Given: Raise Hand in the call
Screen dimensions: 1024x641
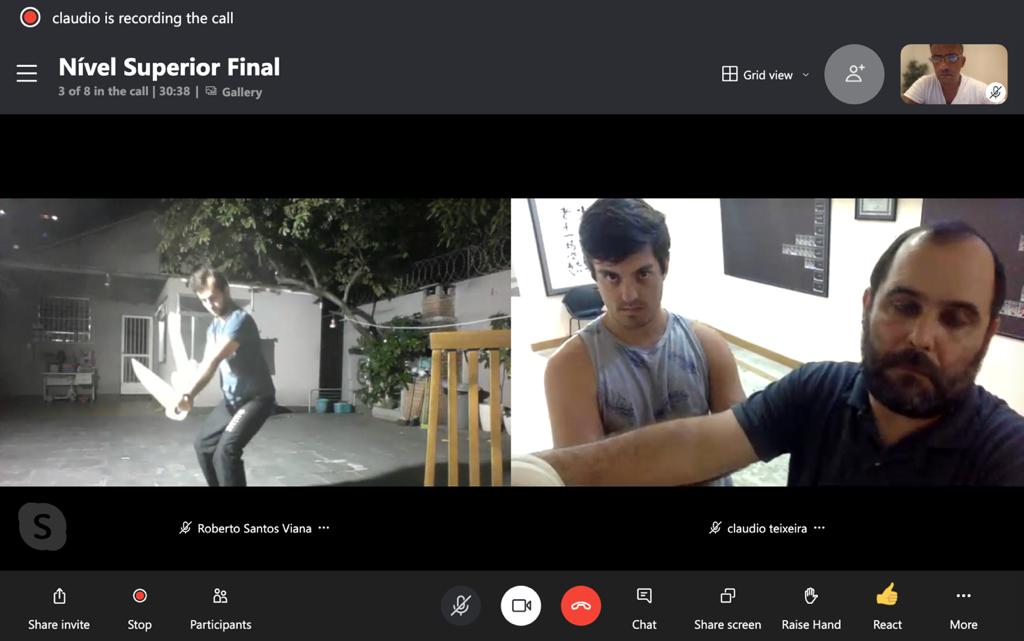Looking at the screenshot, I should 811,608.
